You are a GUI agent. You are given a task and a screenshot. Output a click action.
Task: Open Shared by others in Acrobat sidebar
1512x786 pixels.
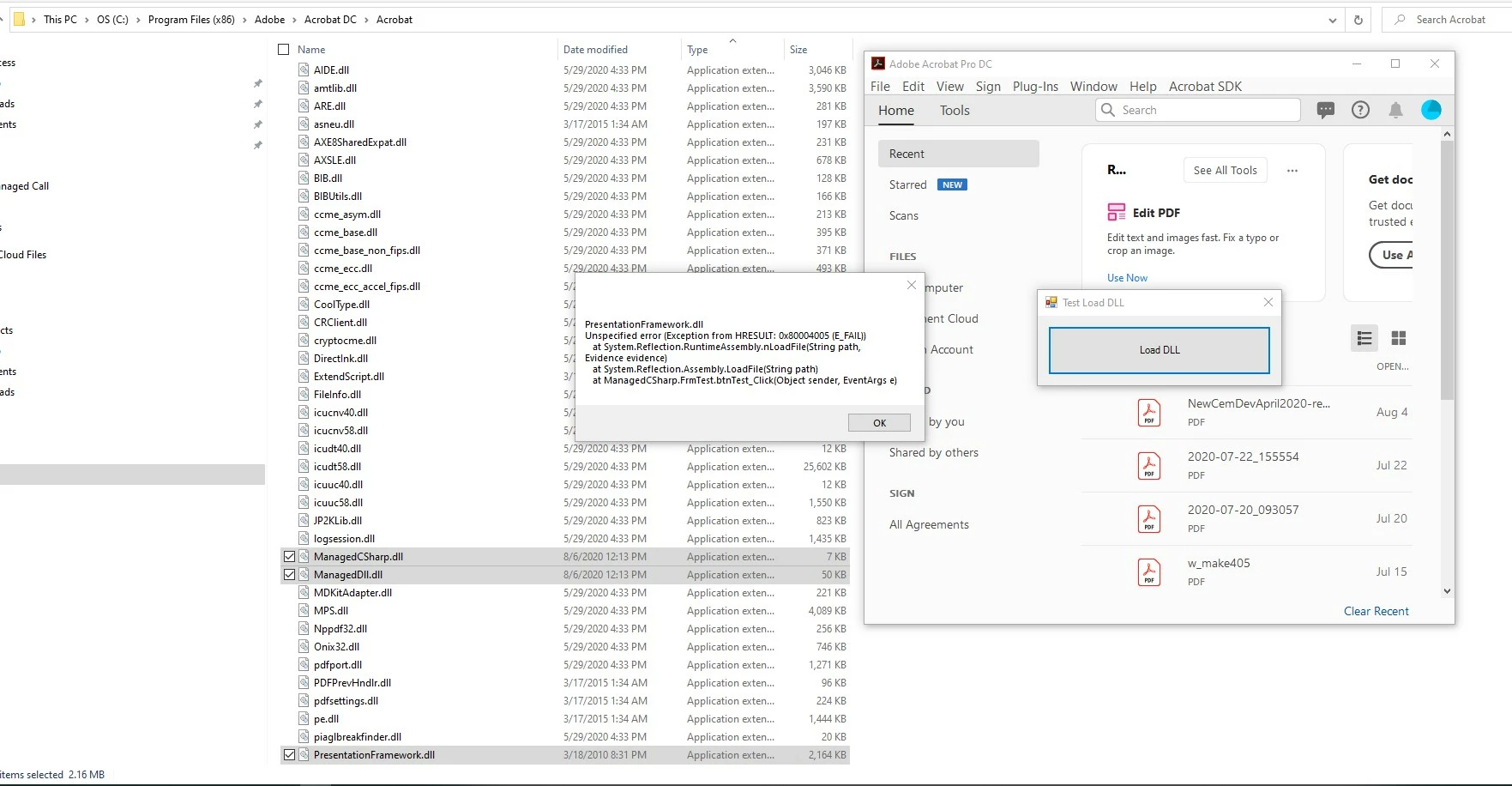[933, 452]
